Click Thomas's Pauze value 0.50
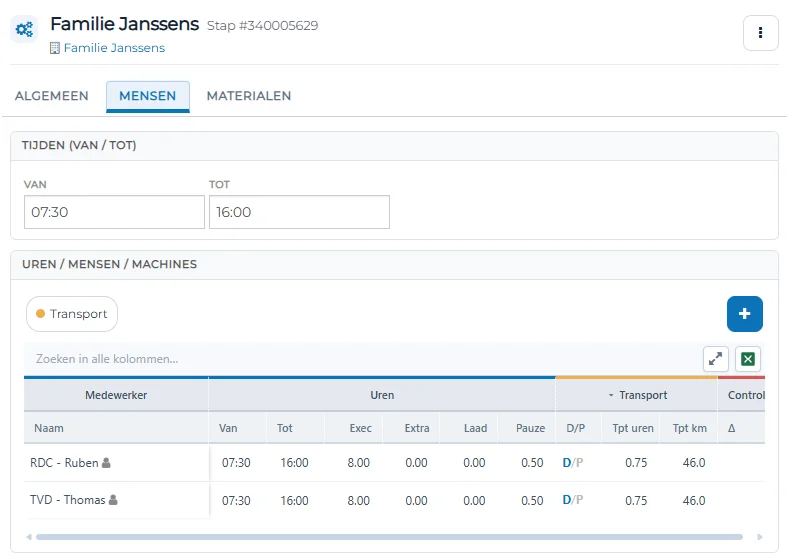This screenshot has height=560, width=790. point(532,501)
